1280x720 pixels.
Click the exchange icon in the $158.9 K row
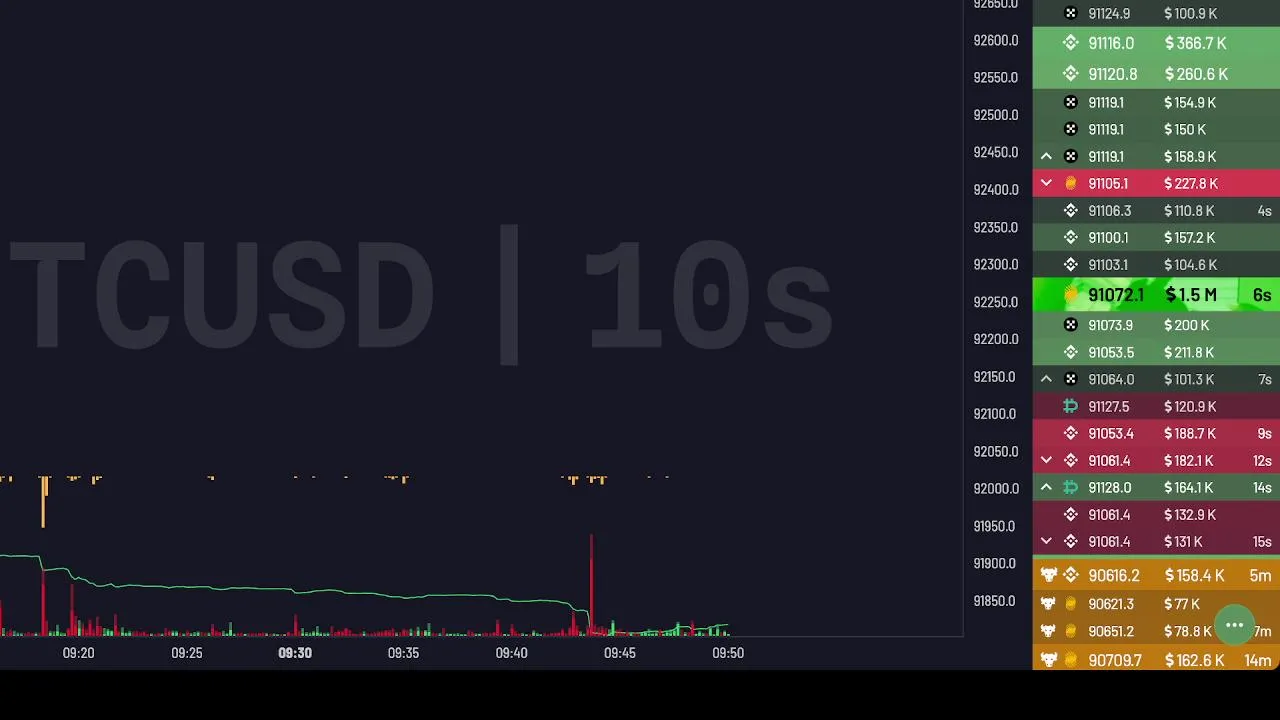pyautogui.click(x=1070, y=157)
